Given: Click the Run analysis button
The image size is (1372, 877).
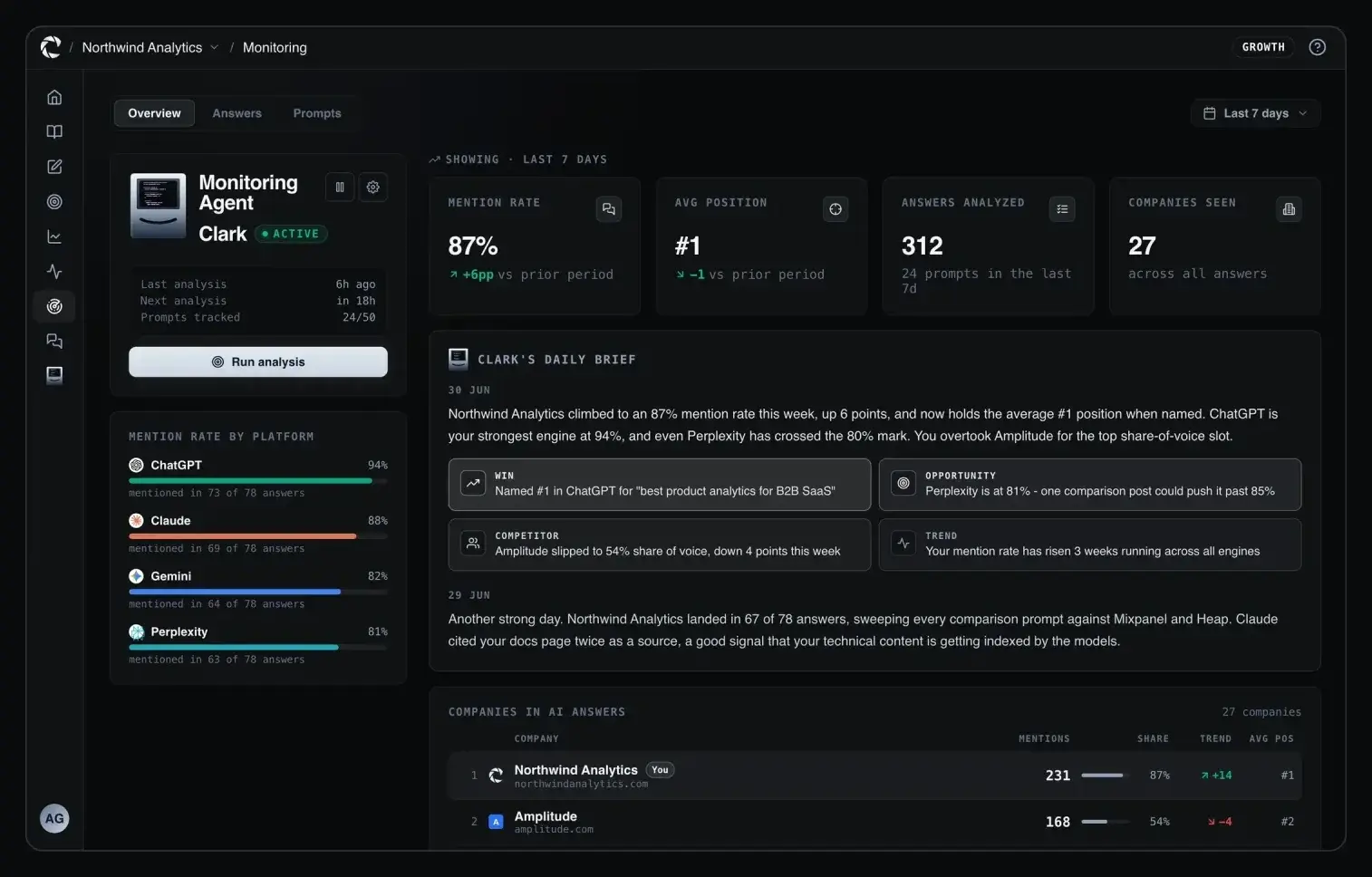Looking at the screenshot, I should [x=258, y=361].
